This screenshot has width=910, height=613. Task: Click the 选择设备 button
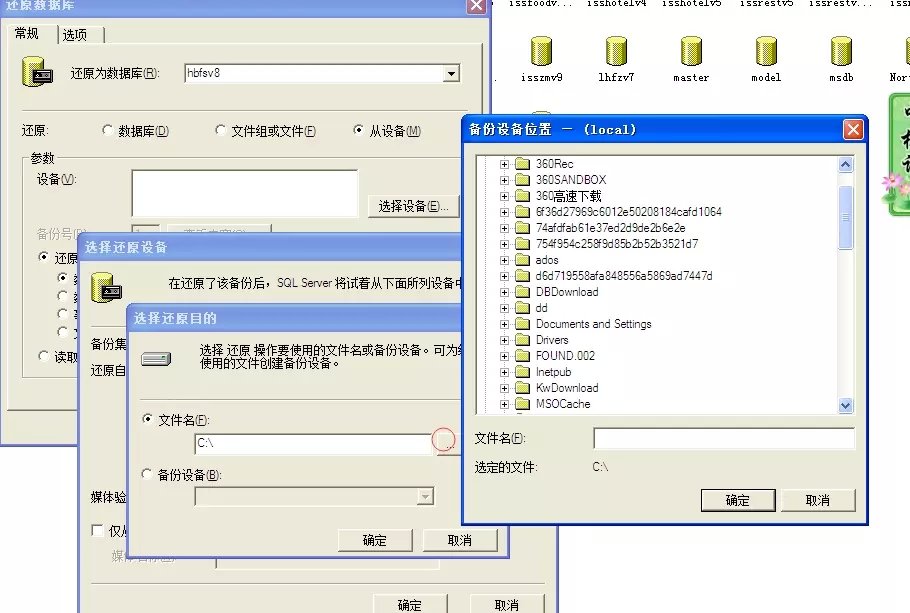coord(413,206)
